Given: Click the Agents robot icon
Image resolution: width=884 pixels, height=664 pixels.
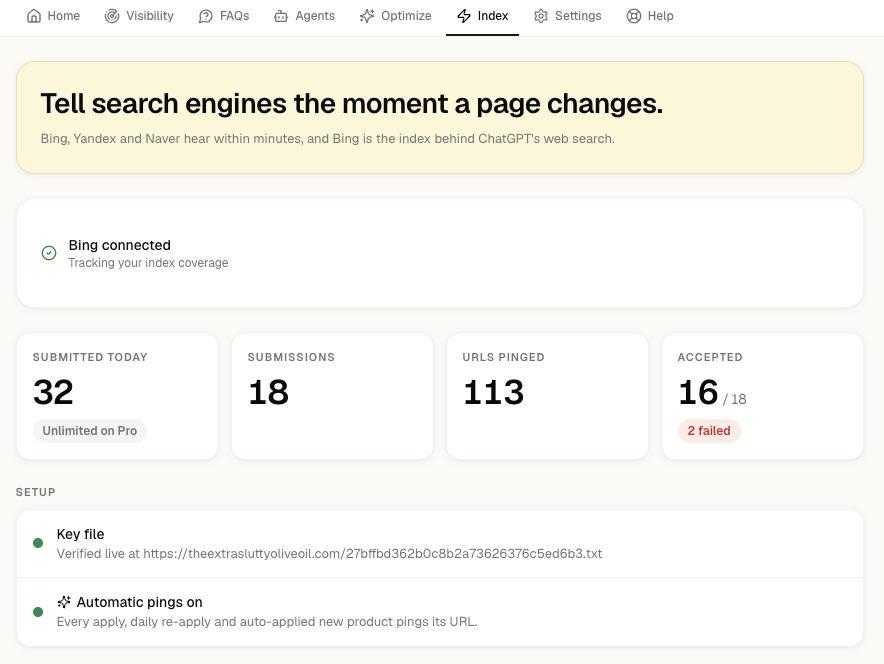Looking at the screenshot, I should 281,16.
